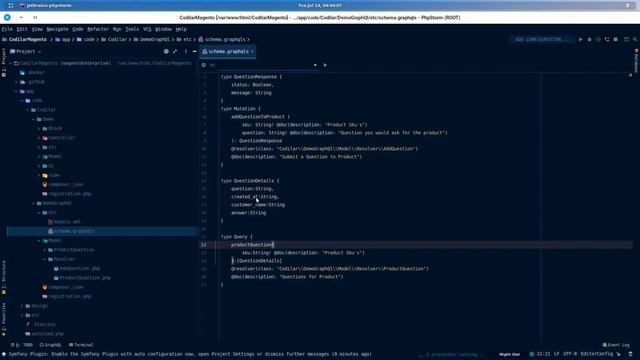Image resolution: width=640 pixels, height=360 pixels.
Task: Open the VCS menu
Action: pyautogui.click(x=147, y=29)
